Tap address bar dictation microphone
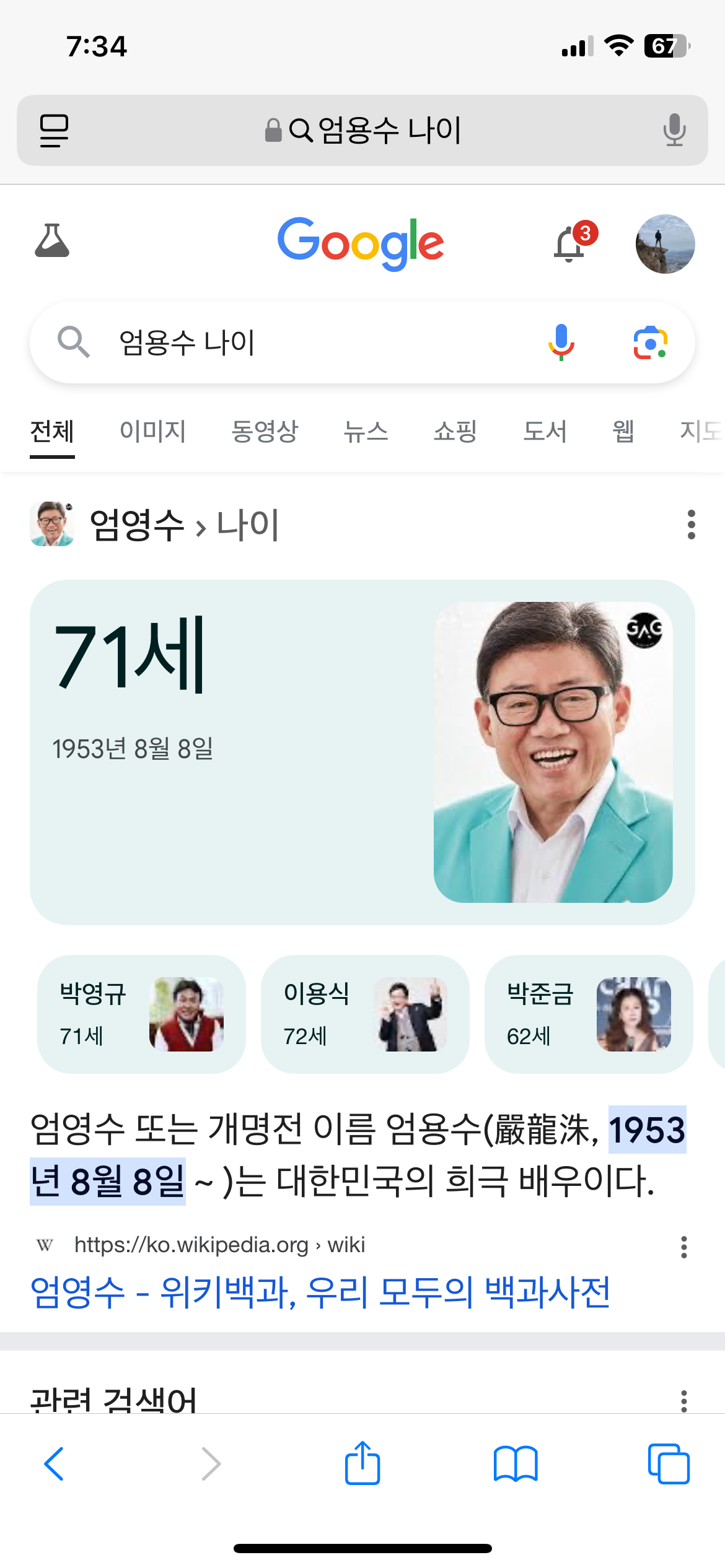The width and height of the screenshot is (725, 1568). coord(674,131)
